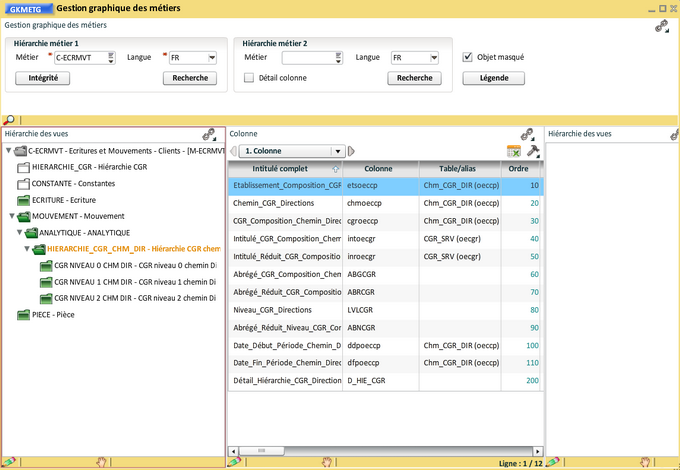
Task: Click the chain link icon at top right of window
Action: point(661,27)
